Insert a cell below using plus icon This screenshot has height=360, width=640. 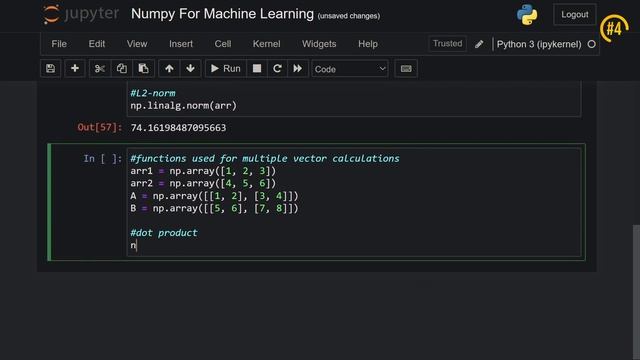point(75,69)
